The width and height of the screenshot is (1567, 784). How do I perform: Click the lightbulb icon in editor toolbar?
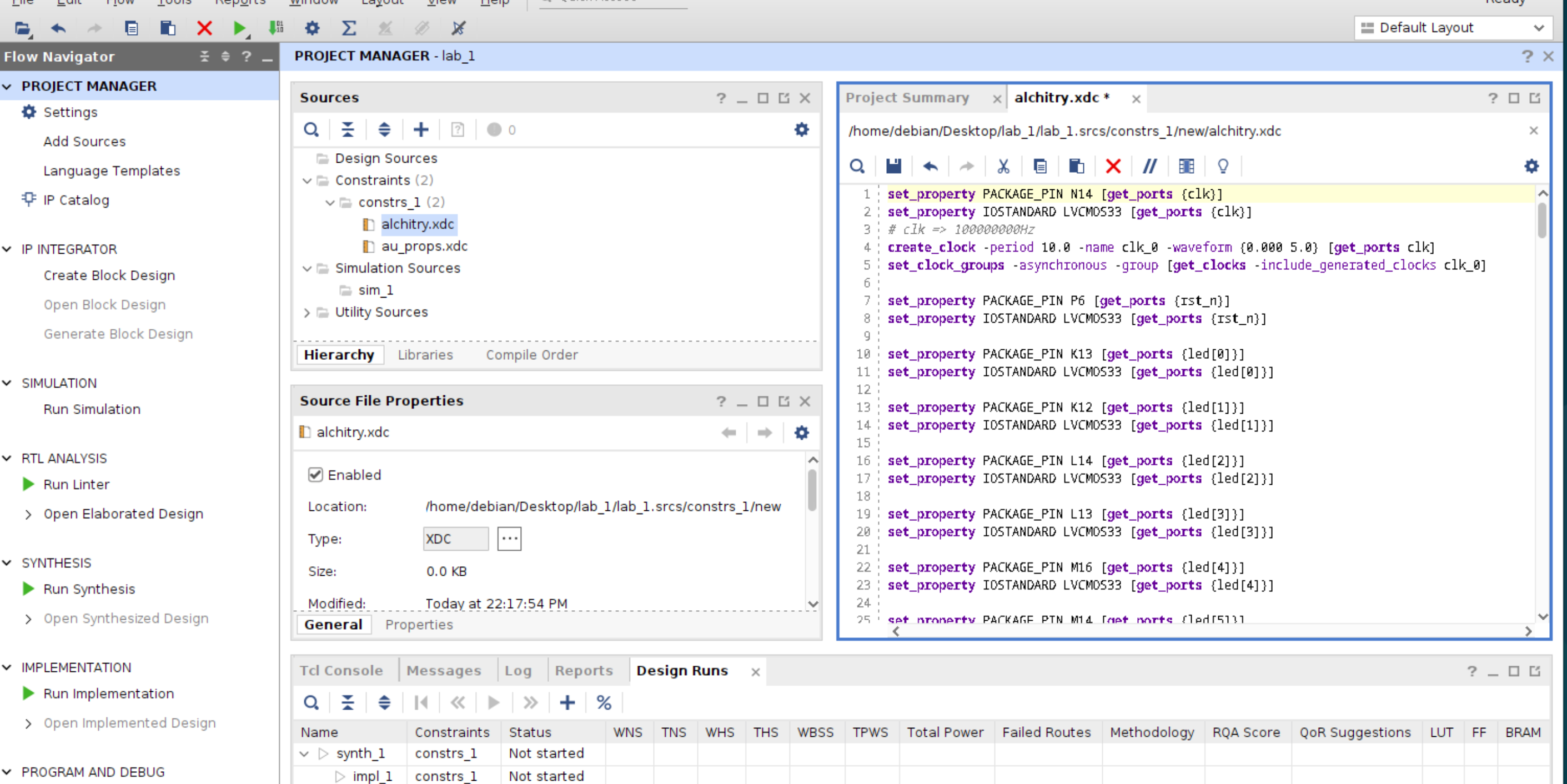[x=1223, y=166]
